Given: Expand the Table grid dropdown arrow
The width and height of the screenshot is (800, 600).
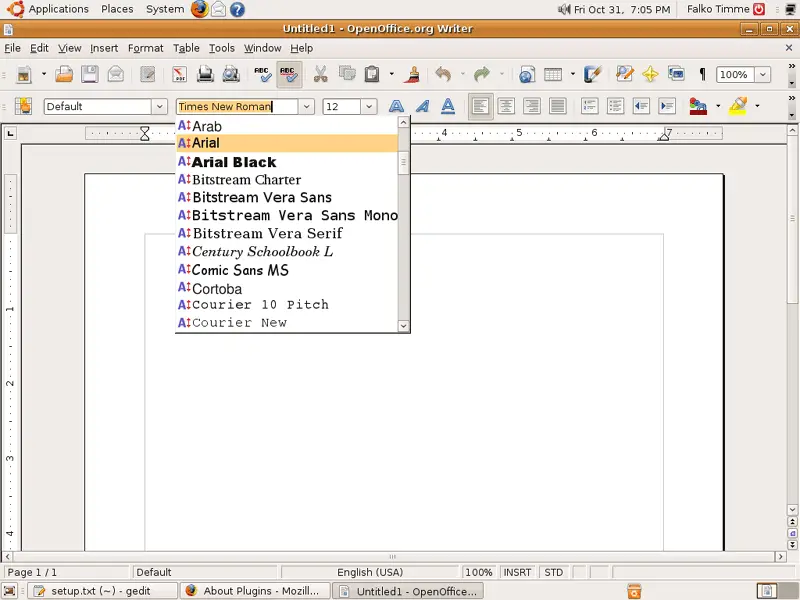Looking at the screenshot, I should [x=572, y=74].
